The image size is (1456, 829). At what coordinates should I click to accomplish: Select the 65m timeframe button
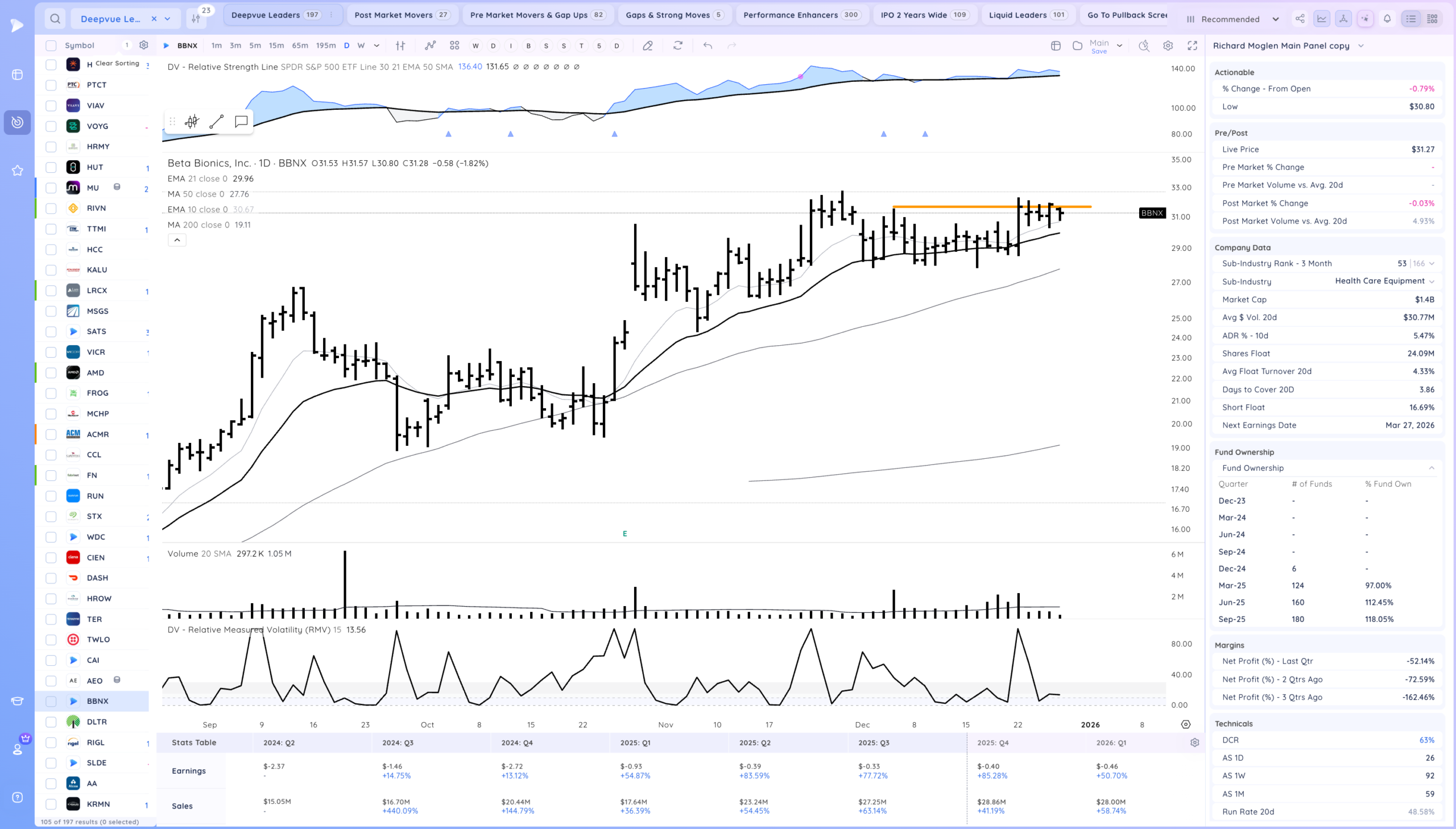(x=300, y=45)
